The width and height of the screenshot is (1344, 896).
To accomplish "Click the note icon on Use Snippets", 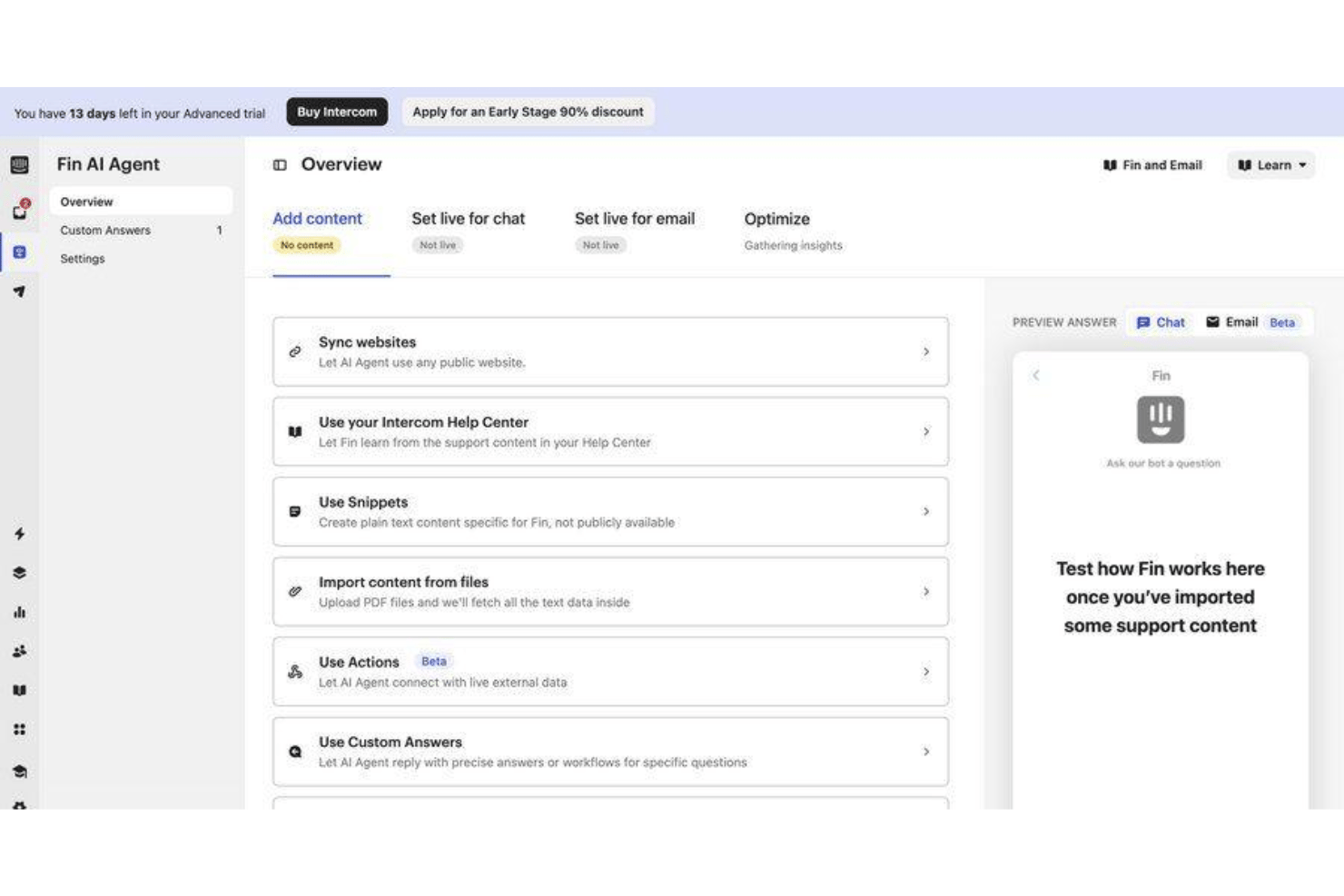I will (x=295, y=511).
